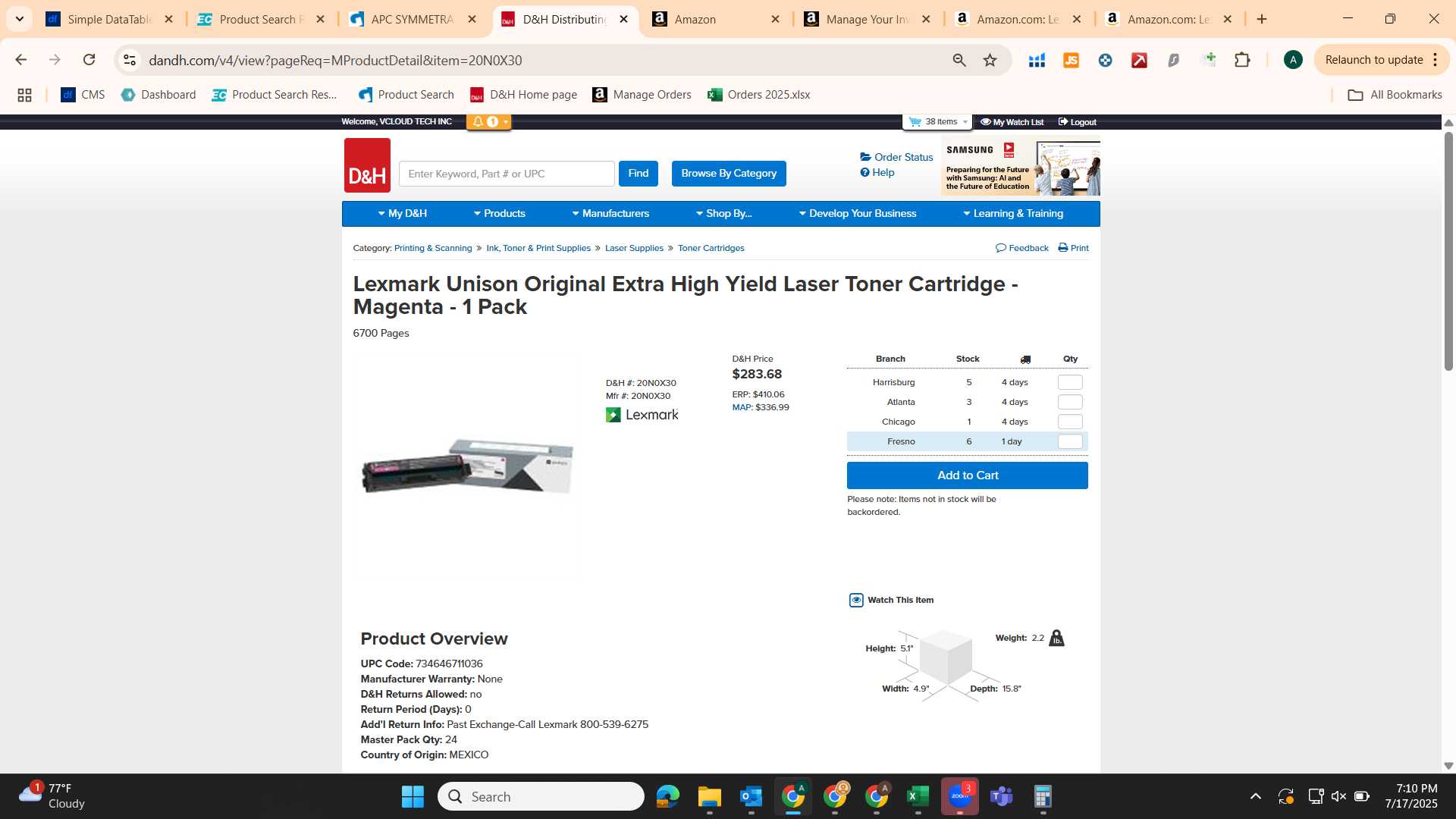The image size is (1456, 819).
Task: Open the Feedback speech bubble link
Action: pyautogui.click(x=1021, y=248)
